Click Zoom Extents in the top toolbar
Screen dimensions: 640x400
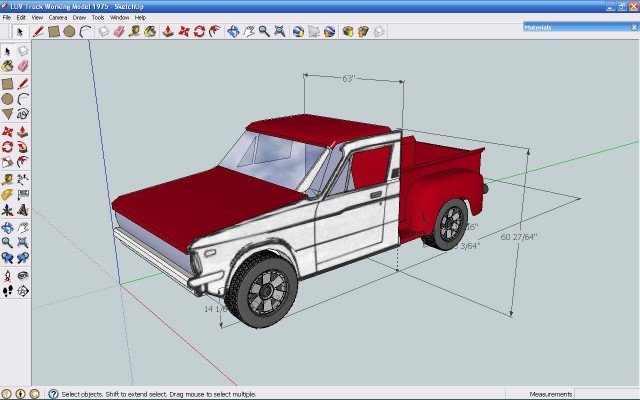278,32
